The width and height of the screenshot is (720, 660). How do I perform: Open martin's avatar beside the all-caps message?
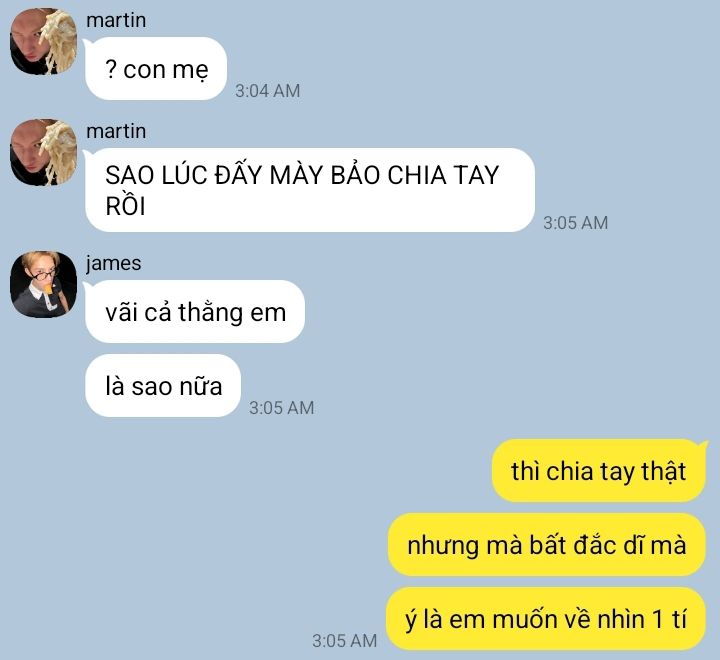pyautogui.click(x=44, y=152)
